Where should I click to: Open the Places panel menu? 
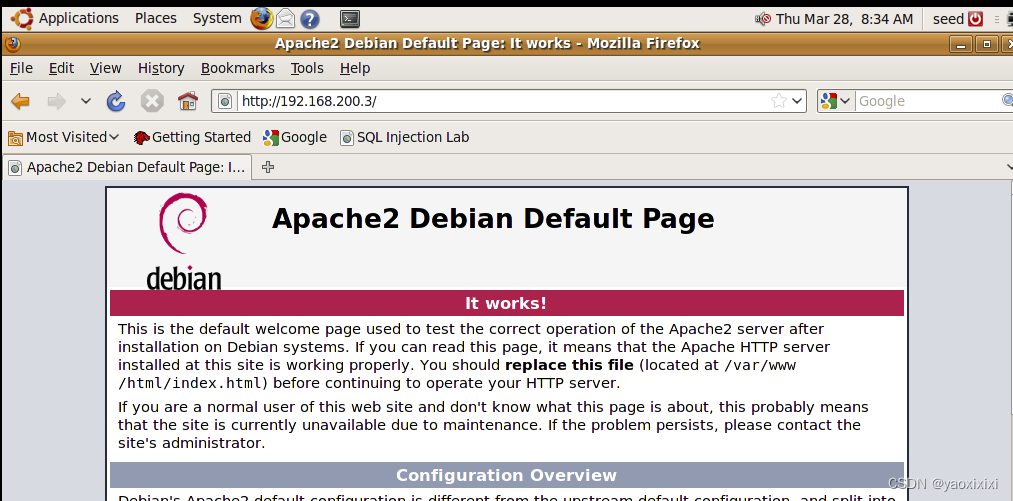point(156,19)
